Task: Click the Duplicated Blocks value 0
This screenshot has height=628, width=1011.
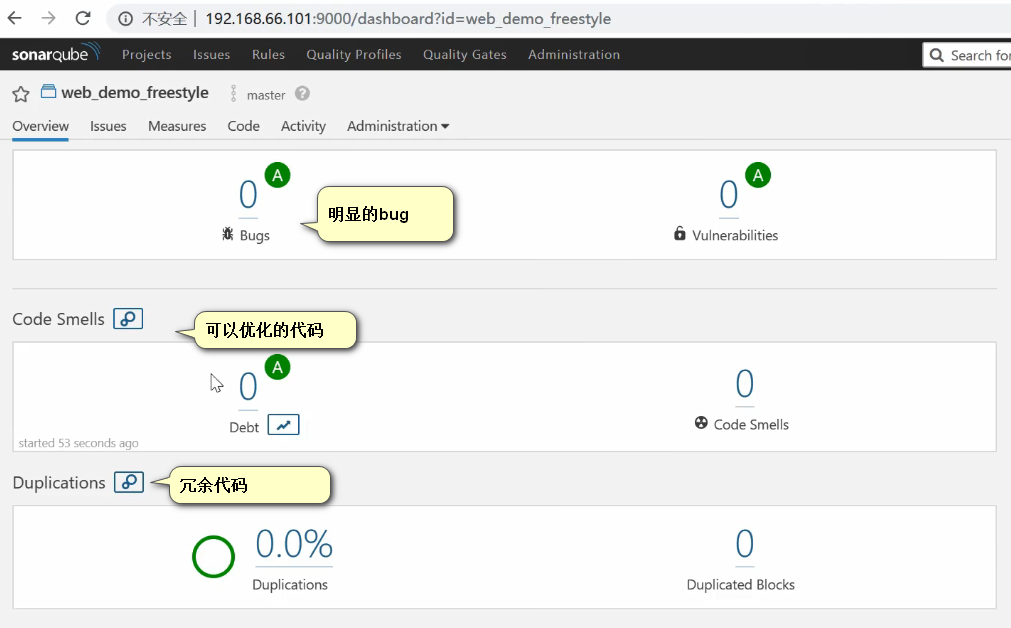Action: click(x=745, y=544)
